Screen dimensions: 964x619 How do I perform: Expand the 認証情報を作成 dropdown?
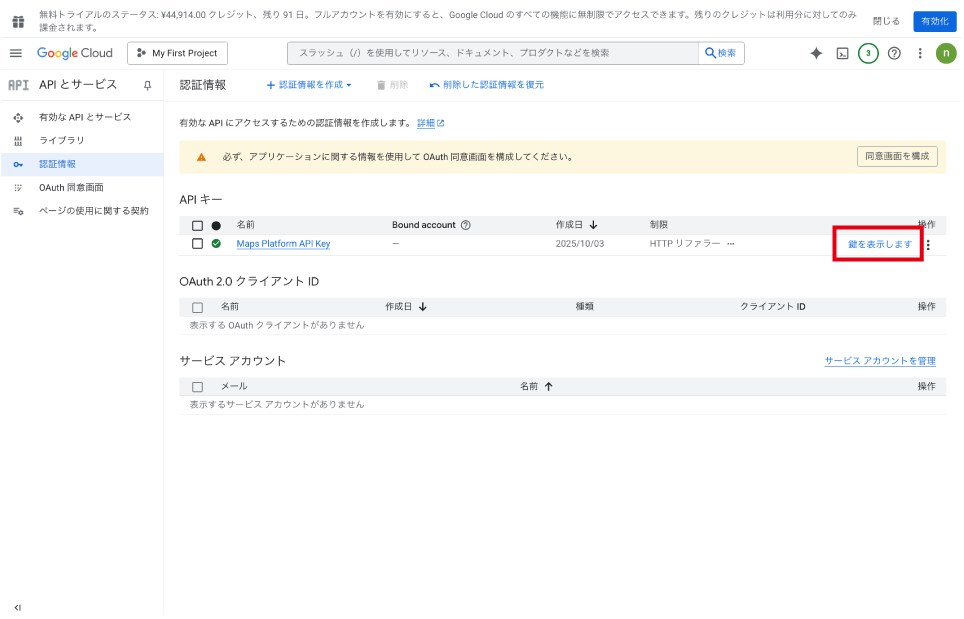coord(309,85)
